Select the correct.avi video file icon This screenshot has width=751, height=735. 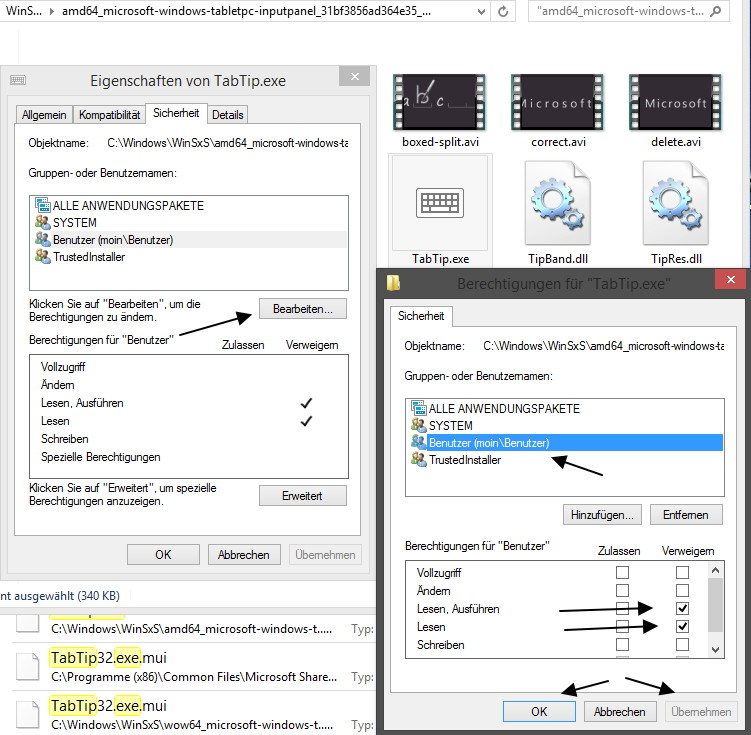coord(558,102)
